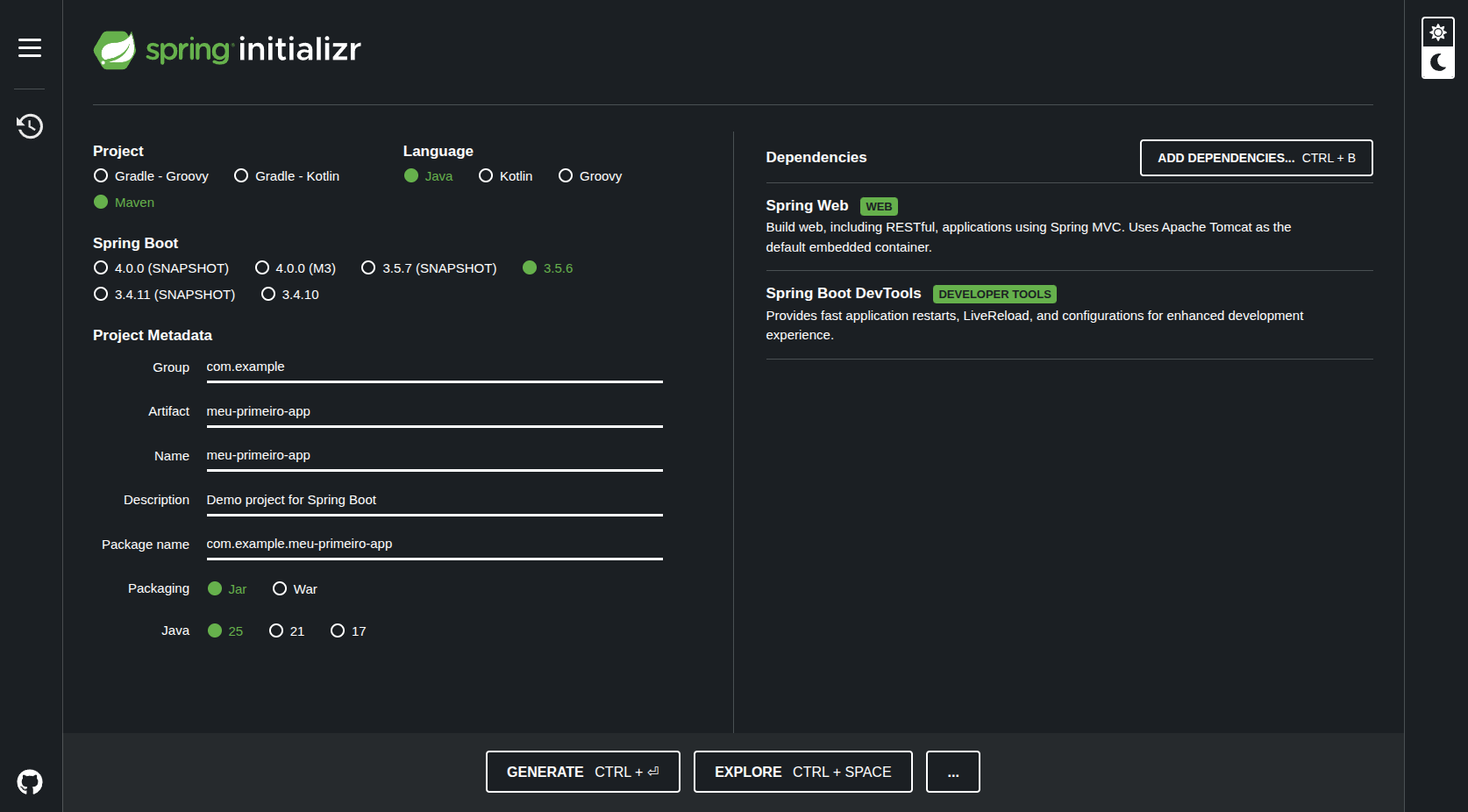Click GENERATE to download the project
The image size is (1468, 812).
[582, 772]
